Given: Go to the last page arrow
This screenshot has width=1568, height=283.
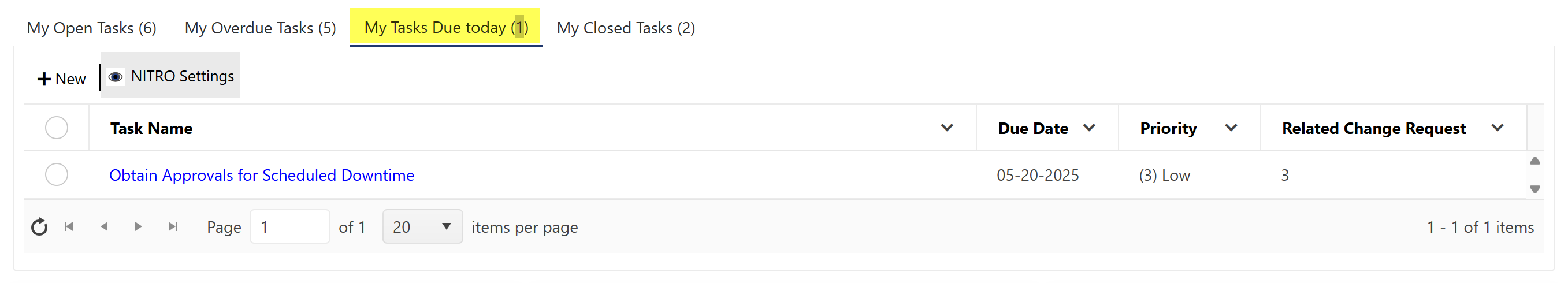Looking at the screenshot, I should click(x=173, y=227).
